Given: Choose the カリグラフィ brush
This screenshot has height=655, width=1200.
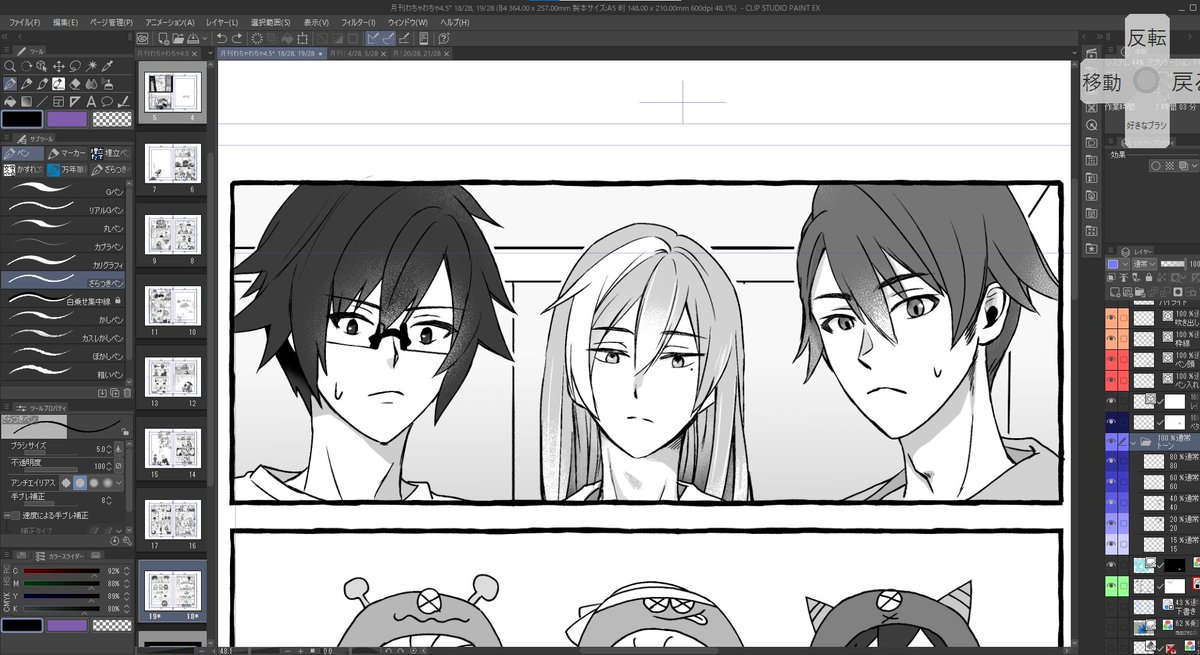Looking at the screenshot, I should 66,264.
